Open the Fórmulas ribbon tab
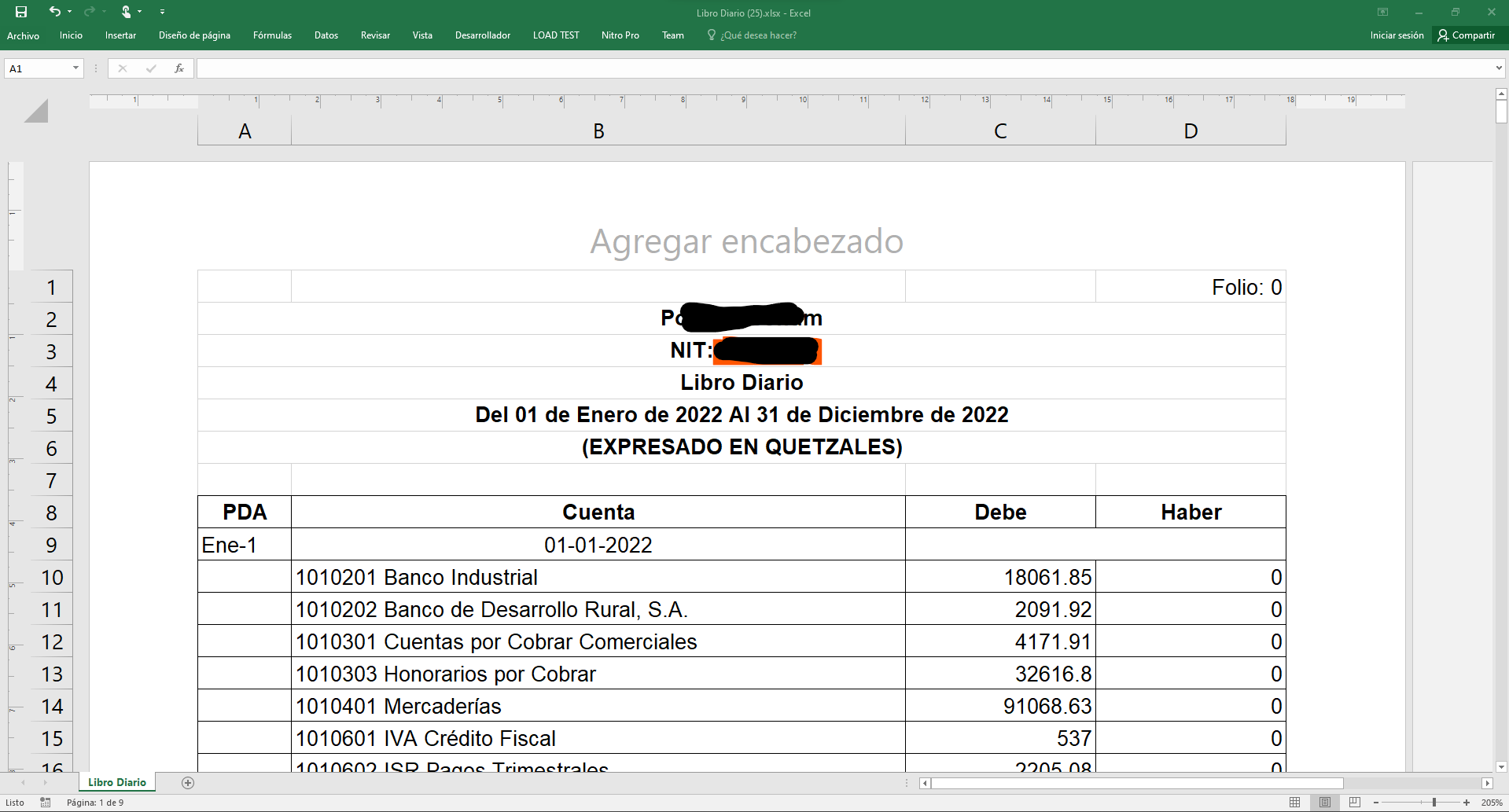The width and height of the screenshot is (1509, 812). pos(272,35)
